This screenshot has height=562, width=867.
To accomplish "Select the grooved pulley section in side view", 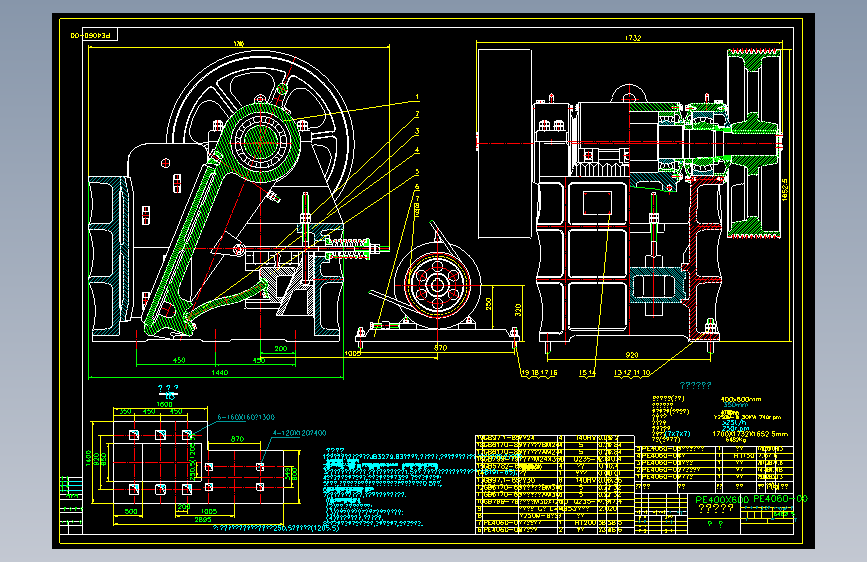I will [754, 144].
